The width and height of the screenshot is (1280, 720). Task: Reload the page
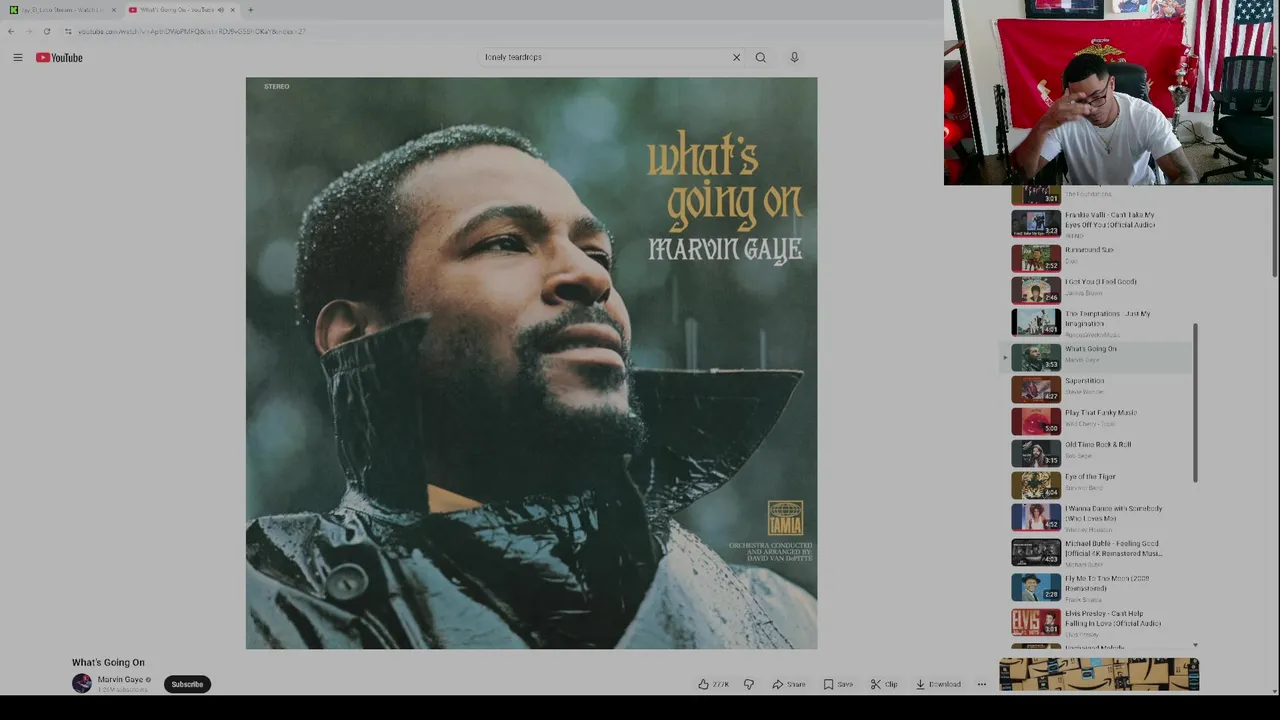click(x=46, y=31)
